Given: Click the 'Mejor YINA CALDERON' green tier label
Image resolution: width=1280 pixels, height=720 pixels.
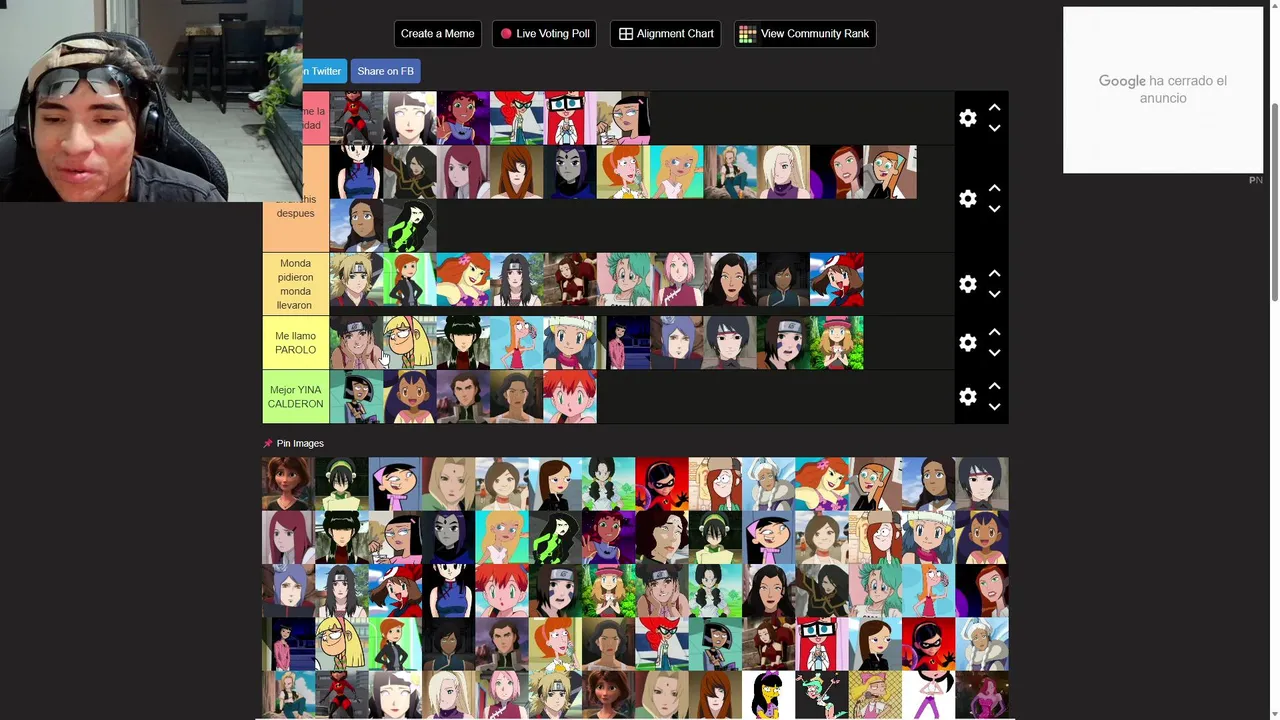Looking at the screenshot, I should [x=295, y=397].
